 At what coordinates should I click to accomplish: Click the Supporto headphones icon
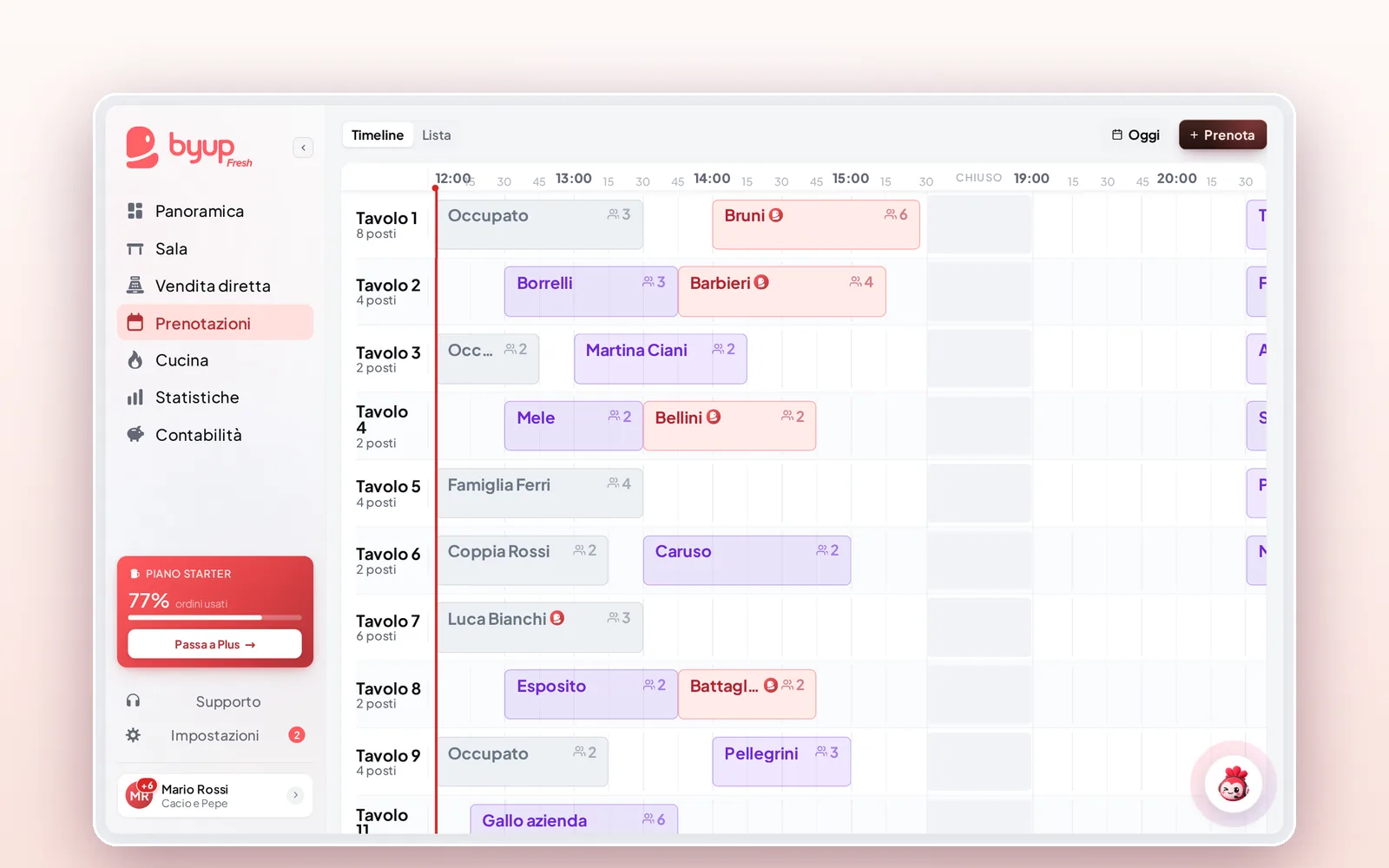[x=133, y=701]
